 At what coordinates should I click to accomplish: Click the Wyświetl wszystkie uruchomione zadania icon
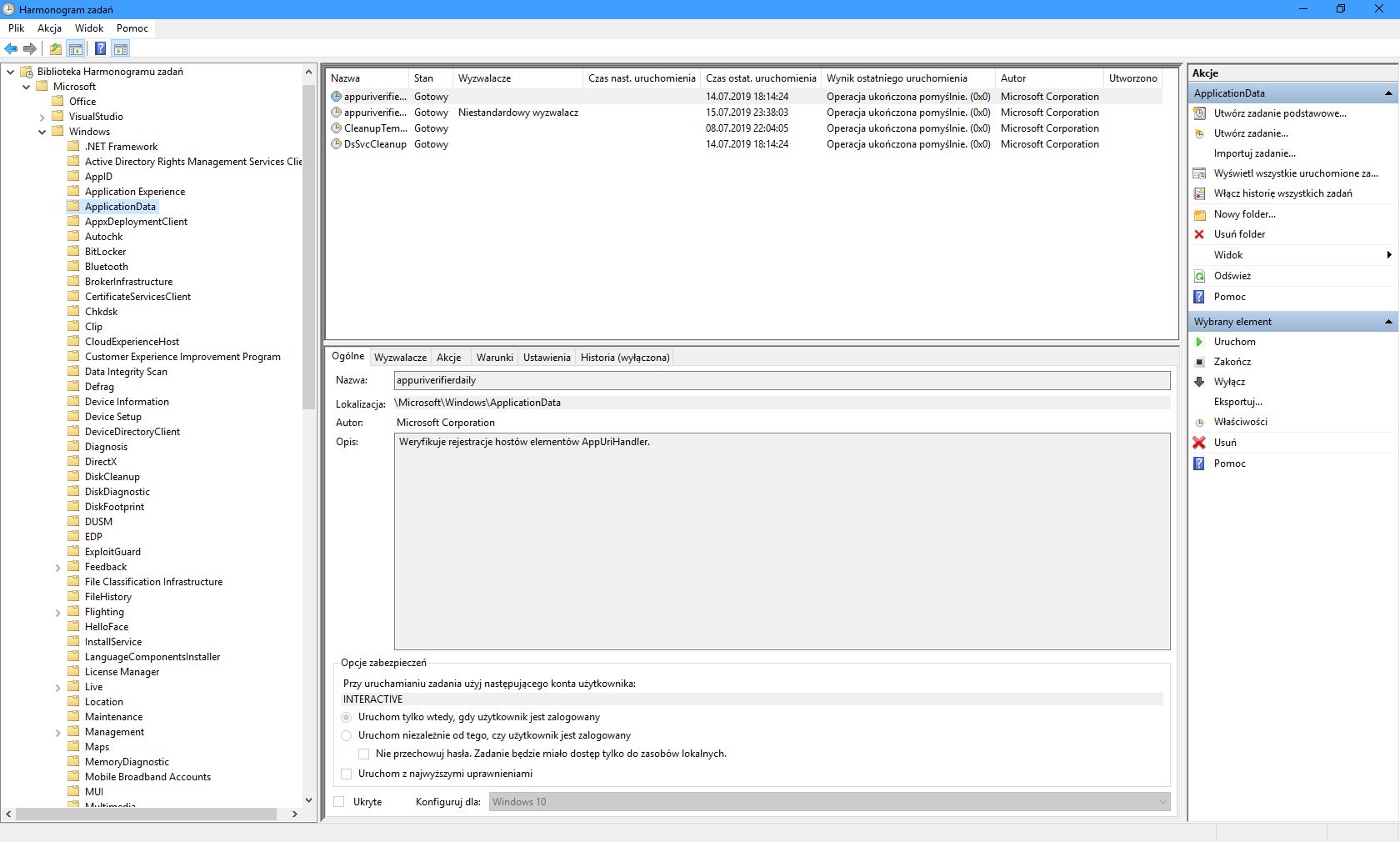click(1199, 173)
